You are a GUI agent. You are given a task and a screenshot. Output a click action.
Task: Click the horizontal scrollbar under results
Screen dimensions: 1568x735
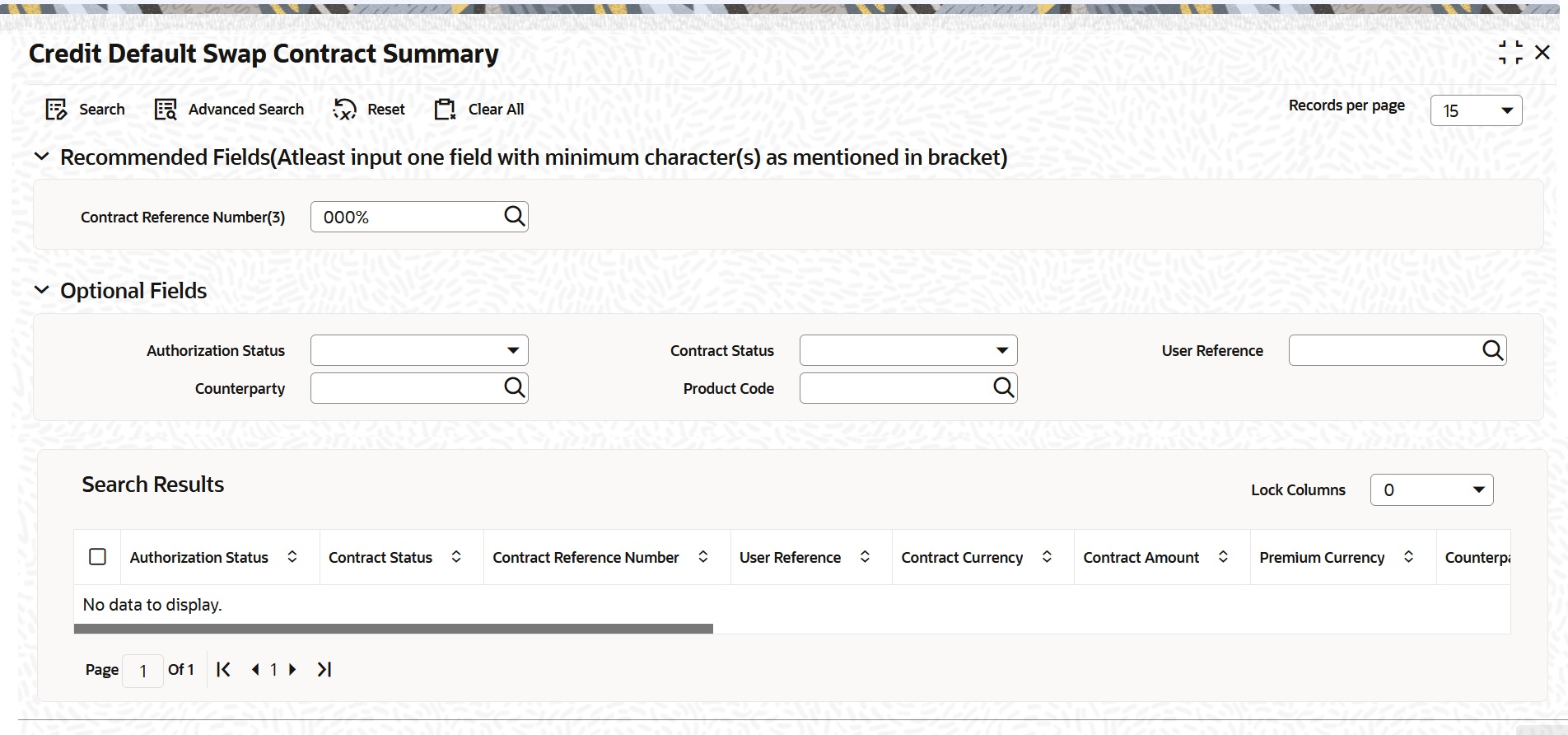[394, 629]
